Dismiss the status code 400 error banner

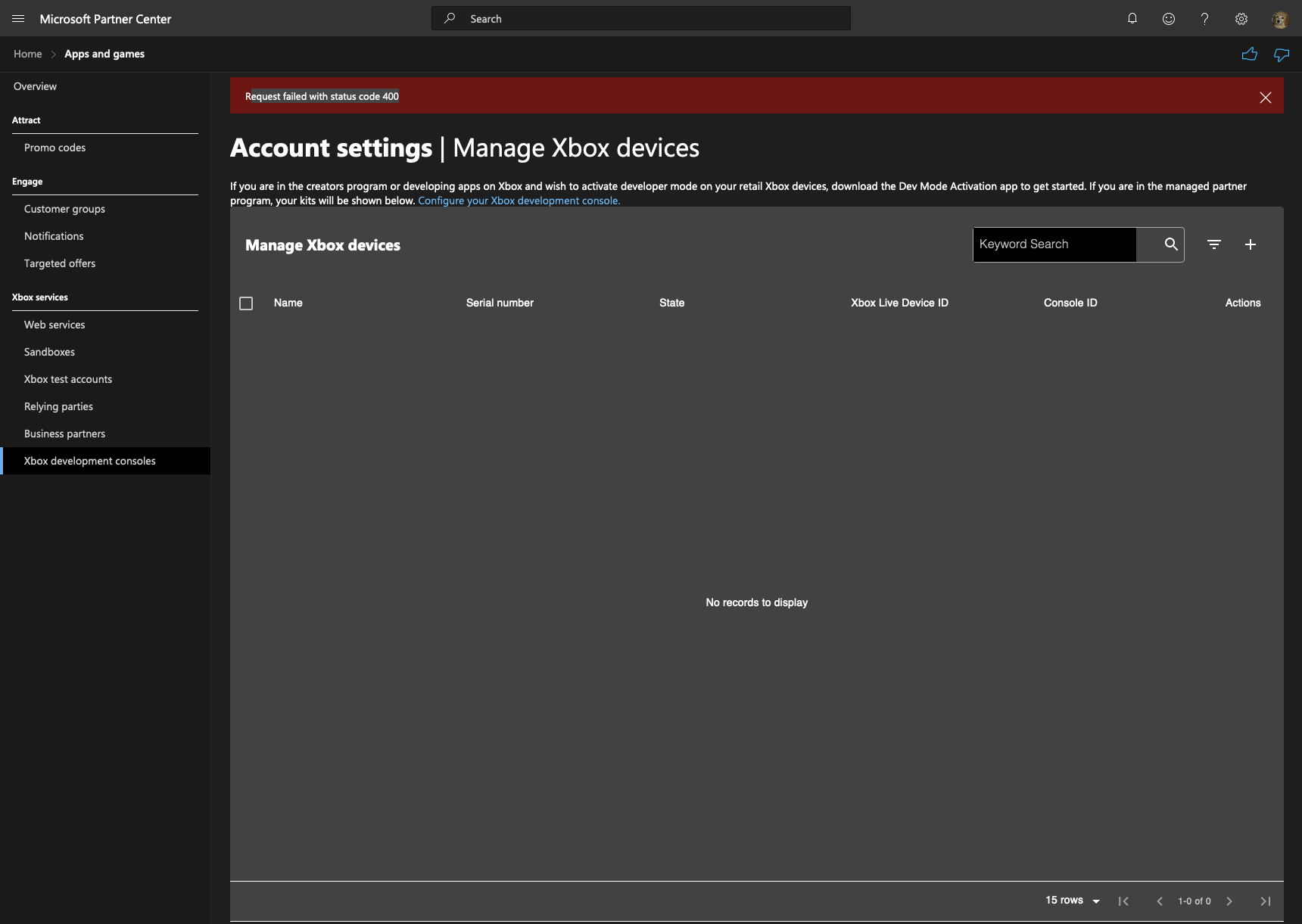(x=1266, y=98)
